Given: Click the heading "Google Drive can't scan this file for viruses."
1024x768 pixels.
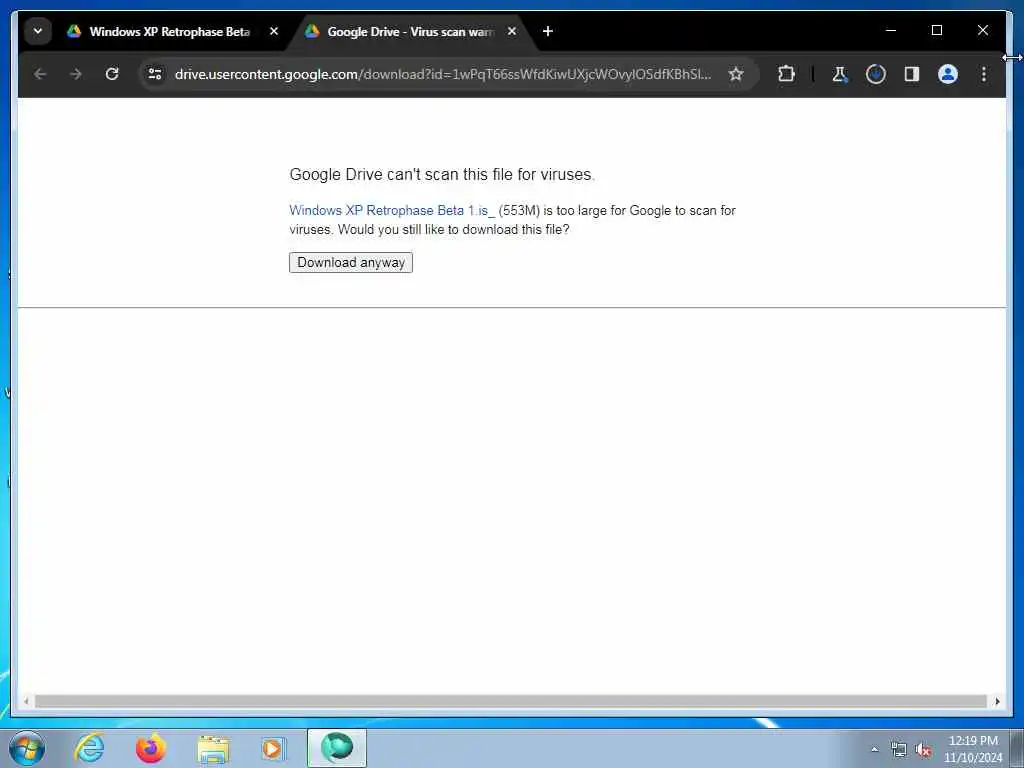Looking at the screenshot, I should coord(442,174).
